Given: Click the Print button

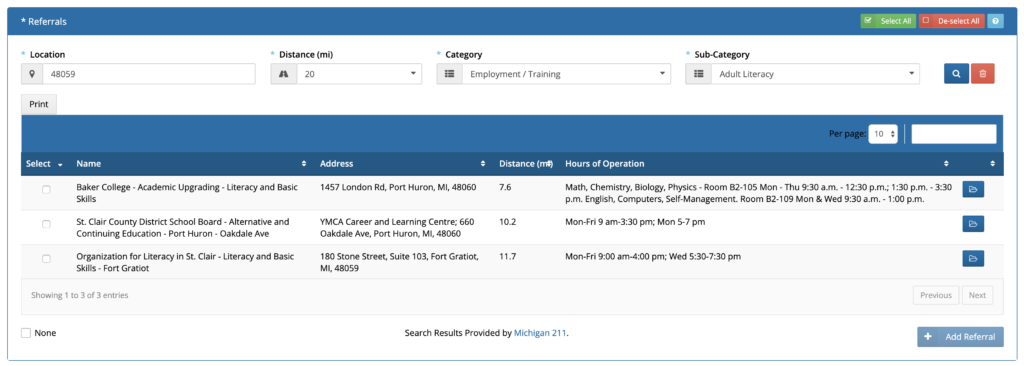Looking at the screenshot, I should pos(39,104).
